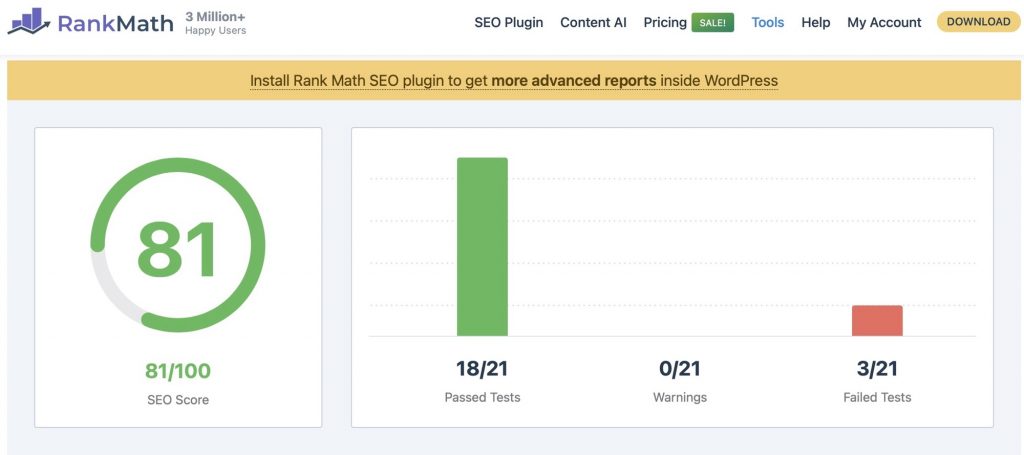
Task: Click the RankMath brand name text
Action: click(x=115, y=22)
